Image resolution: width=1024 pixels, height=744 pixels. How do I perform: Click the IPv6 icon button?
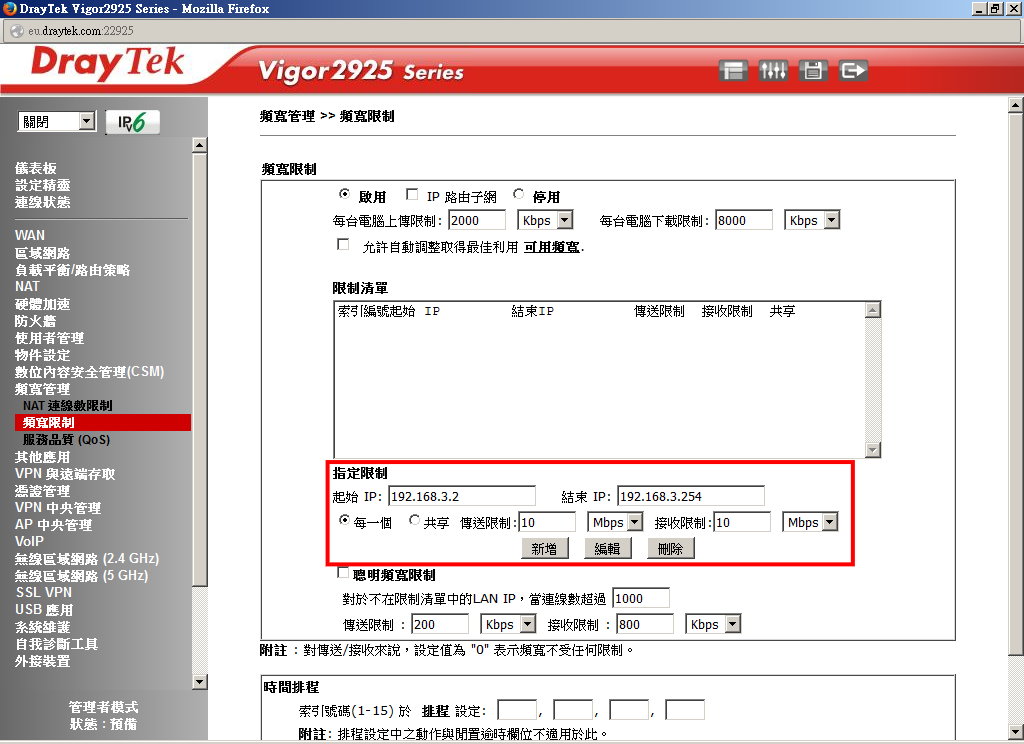point(132,122)
